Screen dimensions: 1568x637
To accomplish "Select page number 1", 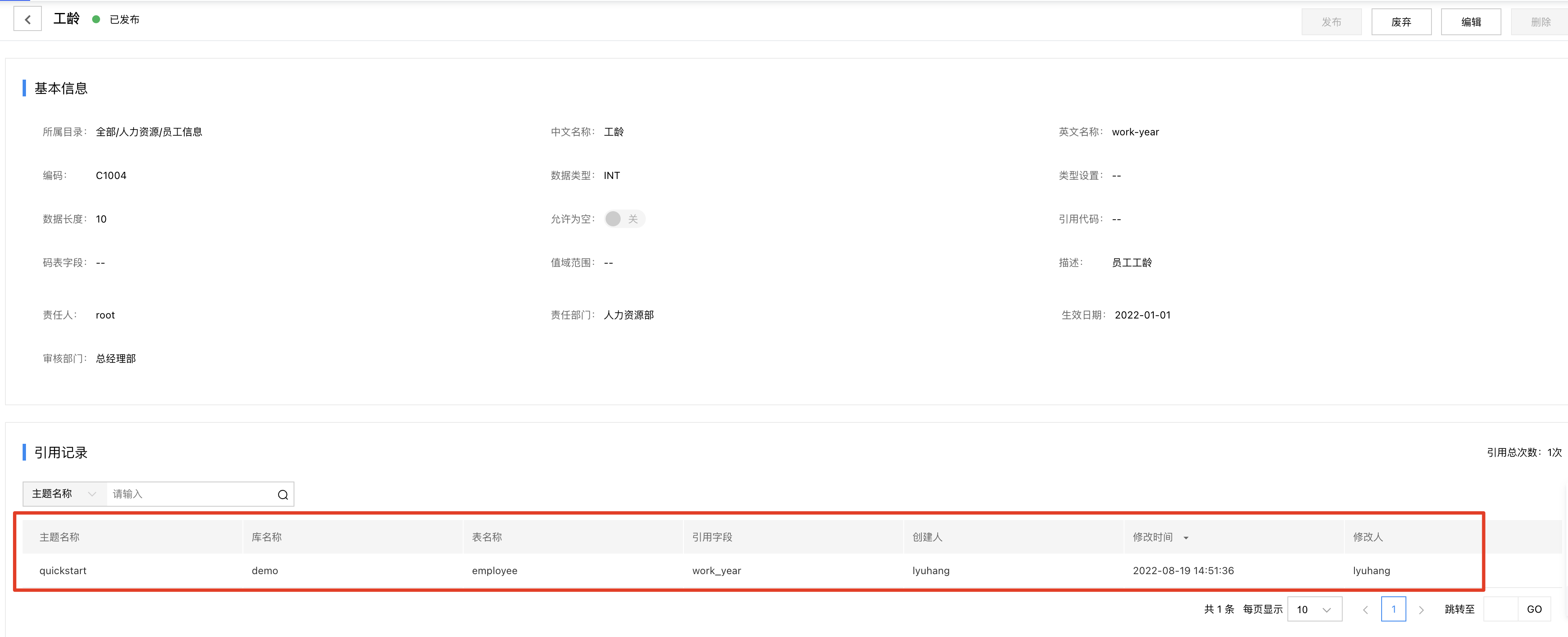I will pos(1393,609).
